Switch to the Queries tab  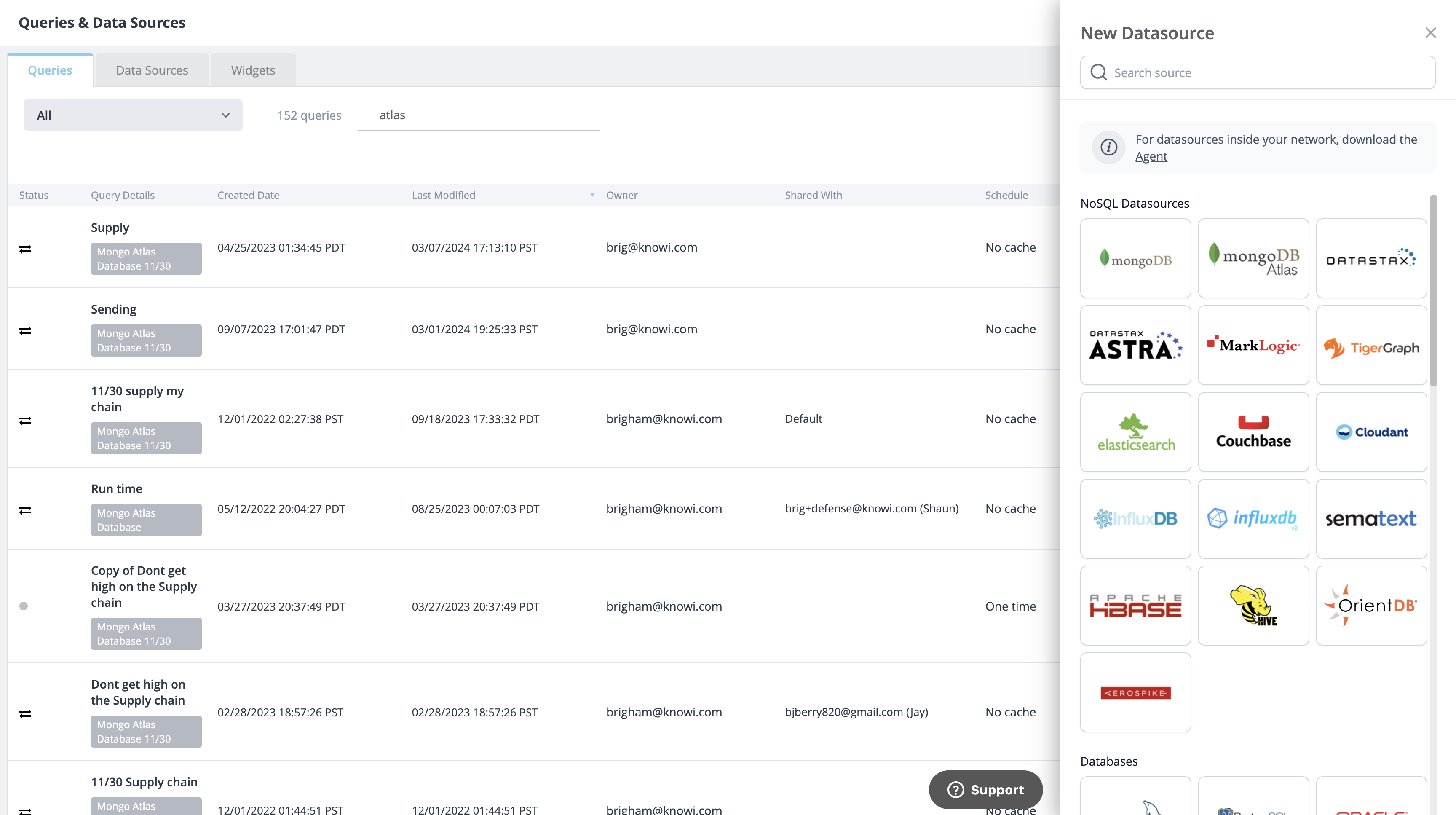pyautogui.click(x=50, y=70)
